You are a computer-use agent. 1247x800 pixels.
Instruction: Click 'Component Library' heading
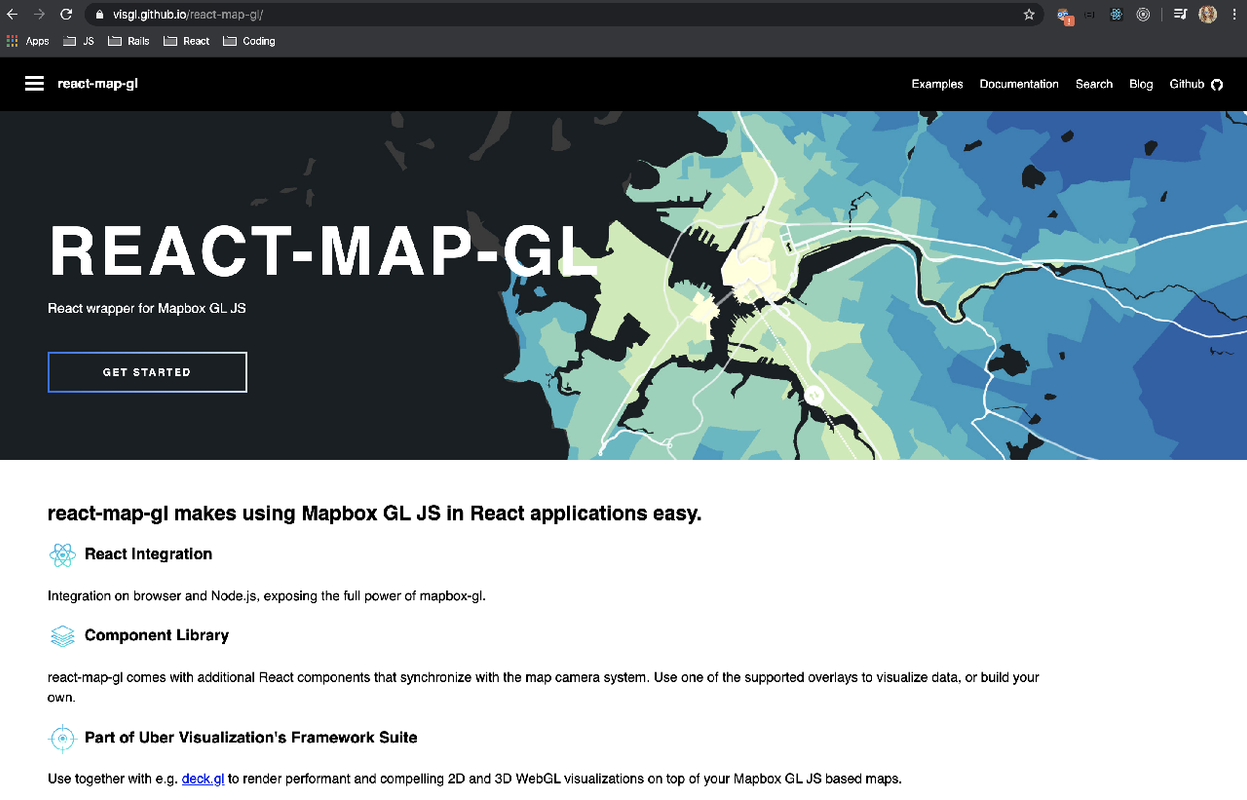(157, 635)
